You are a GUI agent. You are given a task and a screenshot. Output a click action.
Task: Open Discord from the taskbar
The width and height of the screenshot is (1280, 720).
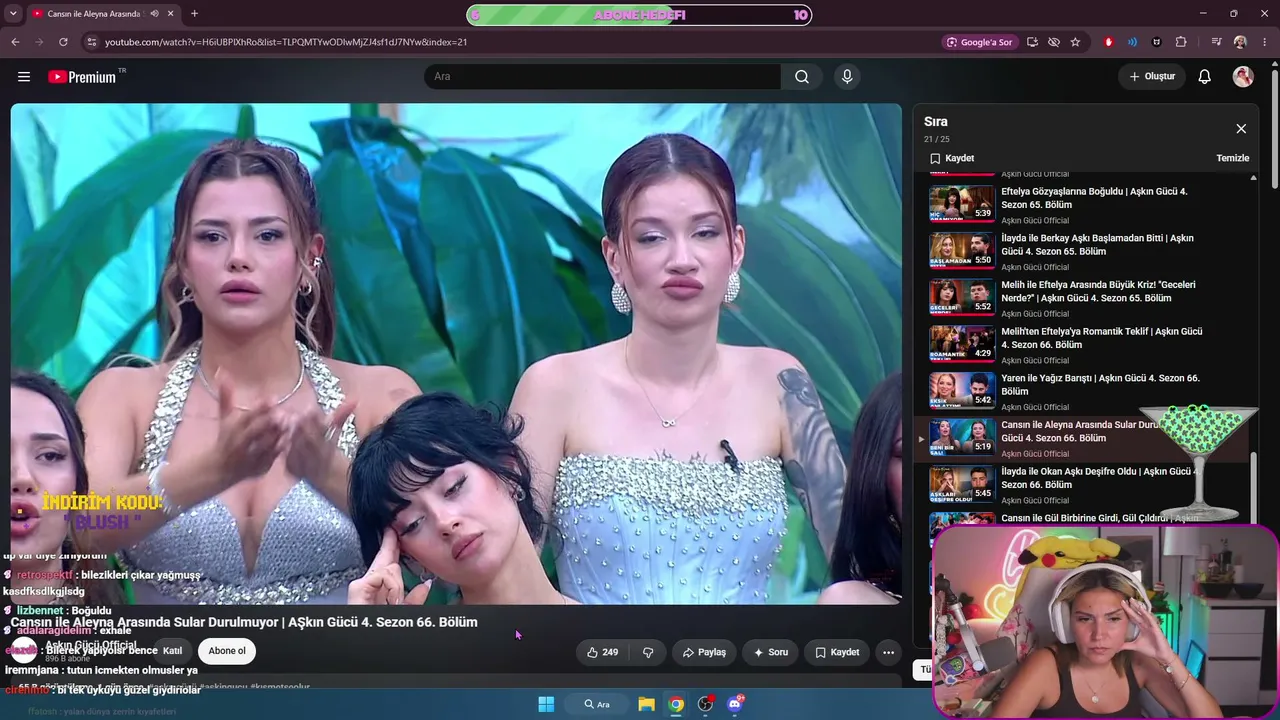point(735,704)
